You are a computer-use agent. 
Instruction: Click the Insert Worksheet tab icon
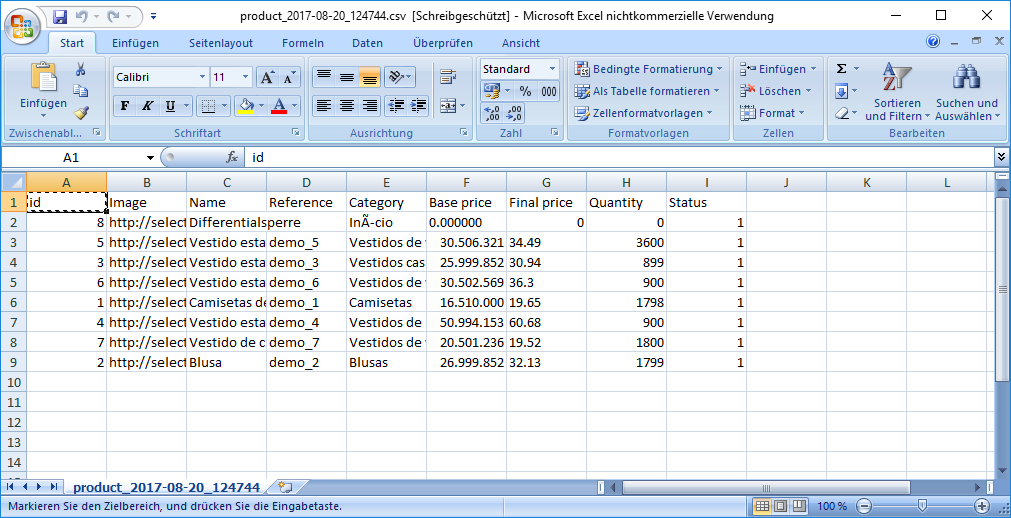286,487
